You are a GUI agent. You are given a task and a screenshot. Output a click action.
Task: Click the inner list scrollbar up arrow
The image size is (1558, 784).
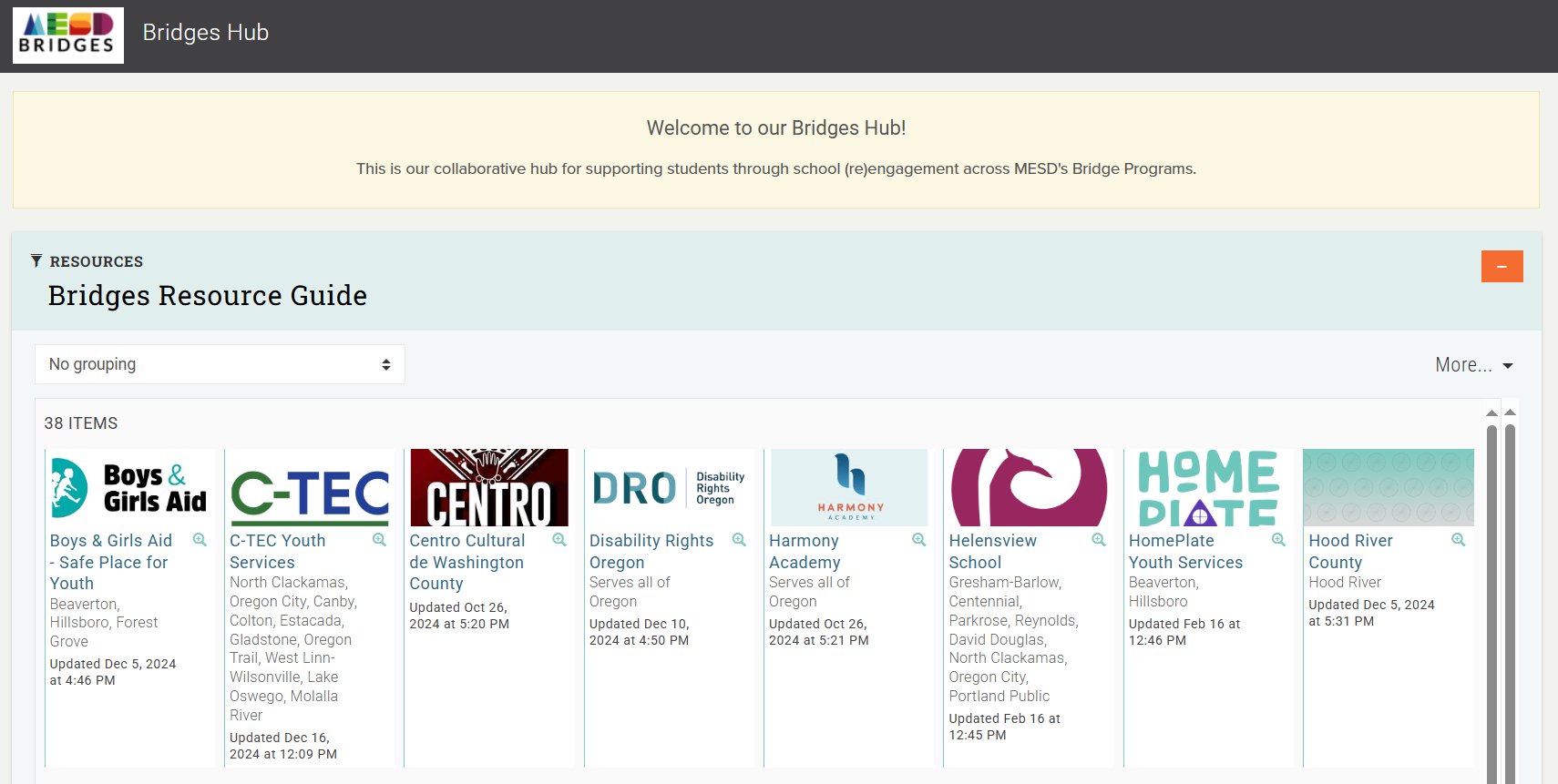coord(1491,413)
